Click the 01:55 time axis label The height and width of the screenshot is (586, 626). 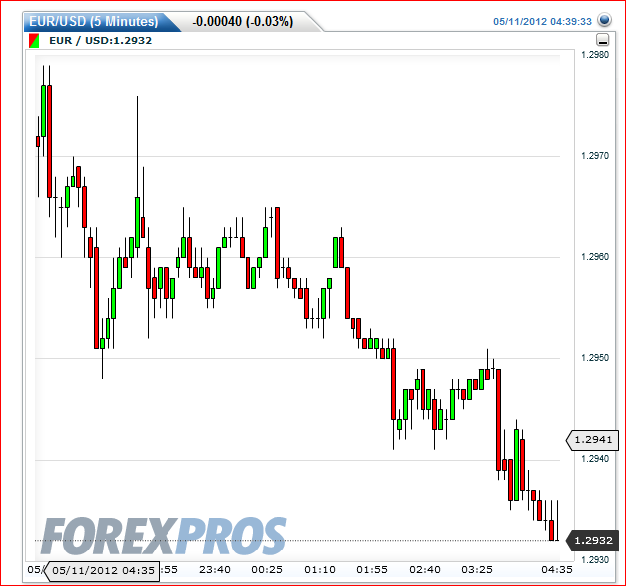pyautogui.click(x=372, y=570)
